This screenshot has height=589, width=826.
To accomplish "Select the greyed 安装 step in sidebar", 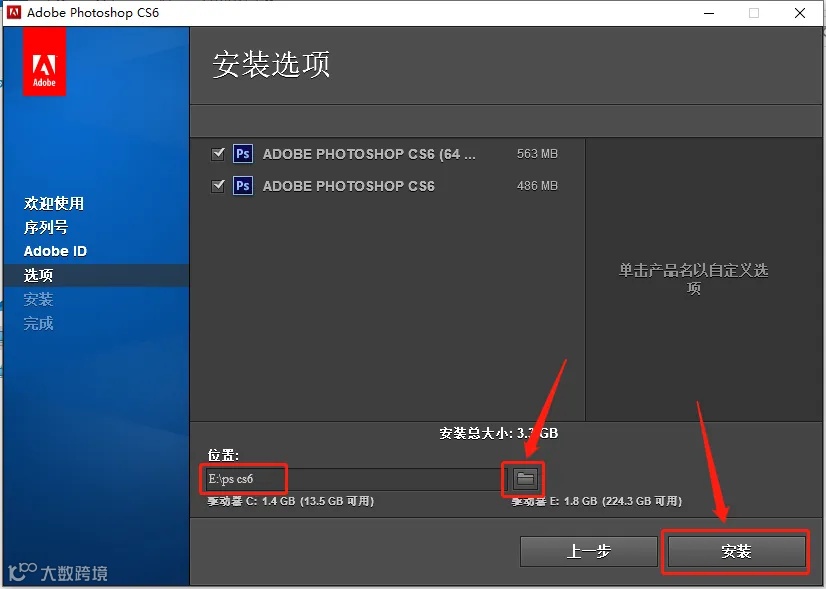I will point(38,299).
